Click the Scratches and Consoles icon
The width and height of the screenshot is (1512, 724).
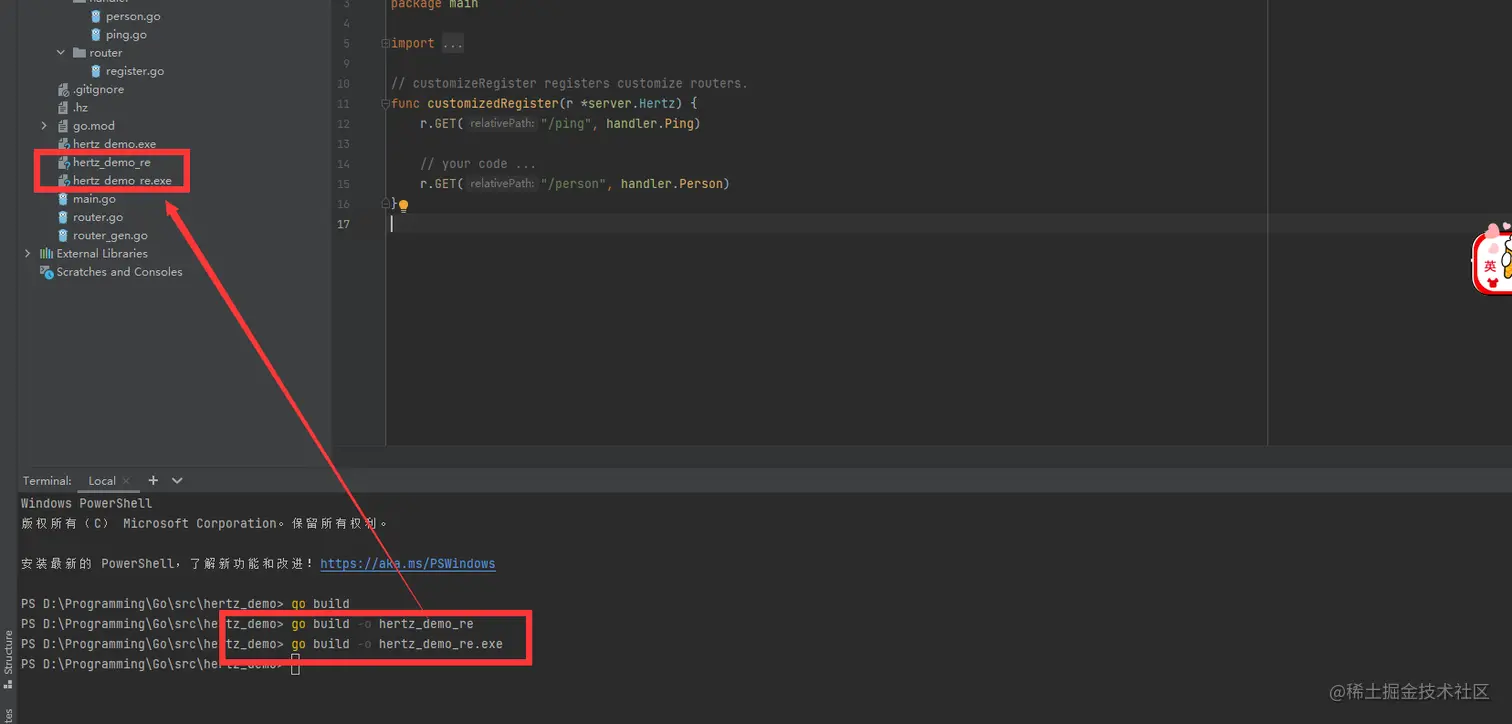[46, 272]
